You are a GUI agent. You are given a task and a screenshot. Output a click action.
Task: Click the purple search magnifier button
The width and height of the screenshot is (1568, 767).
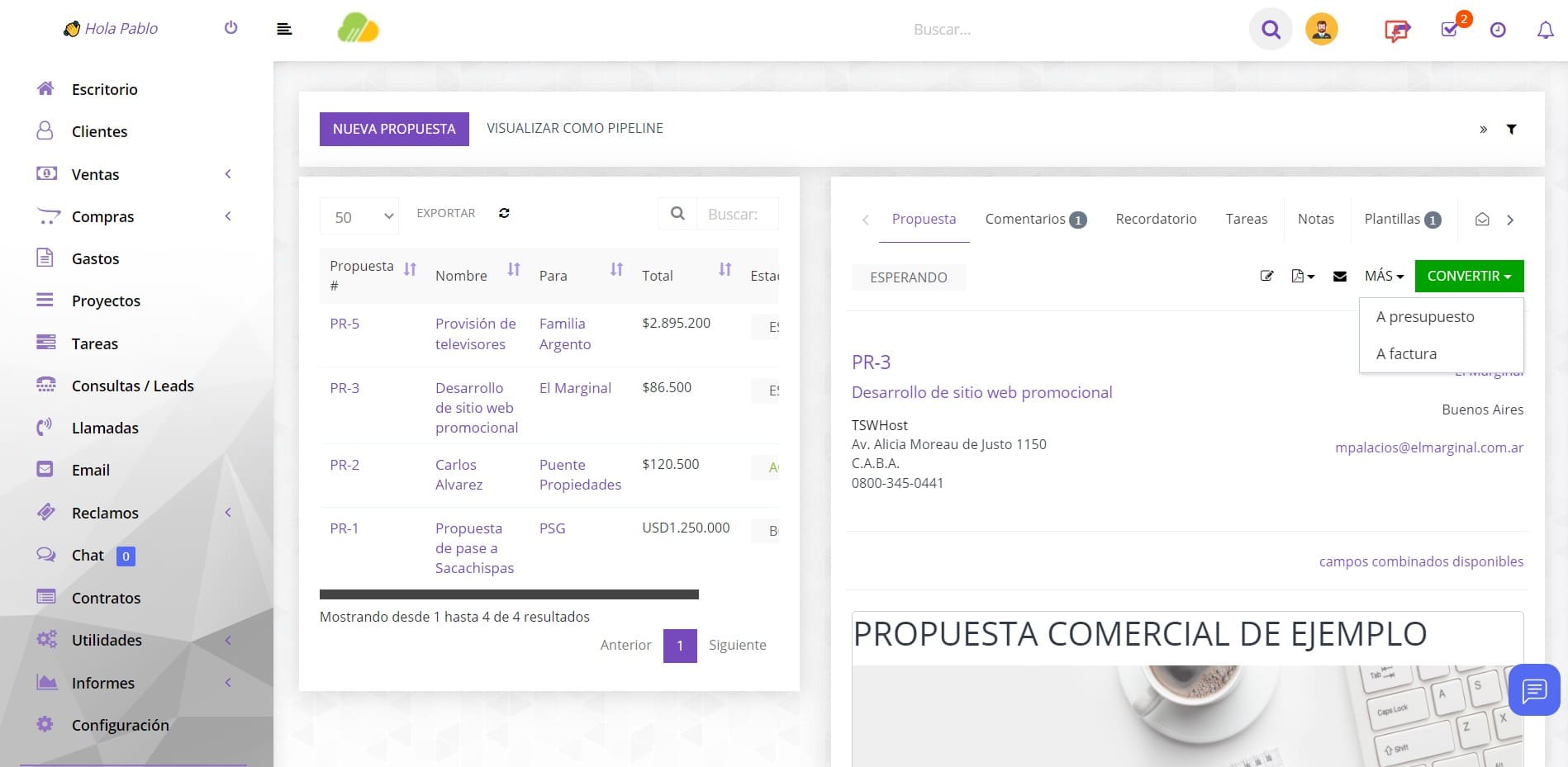(1271, 30)
